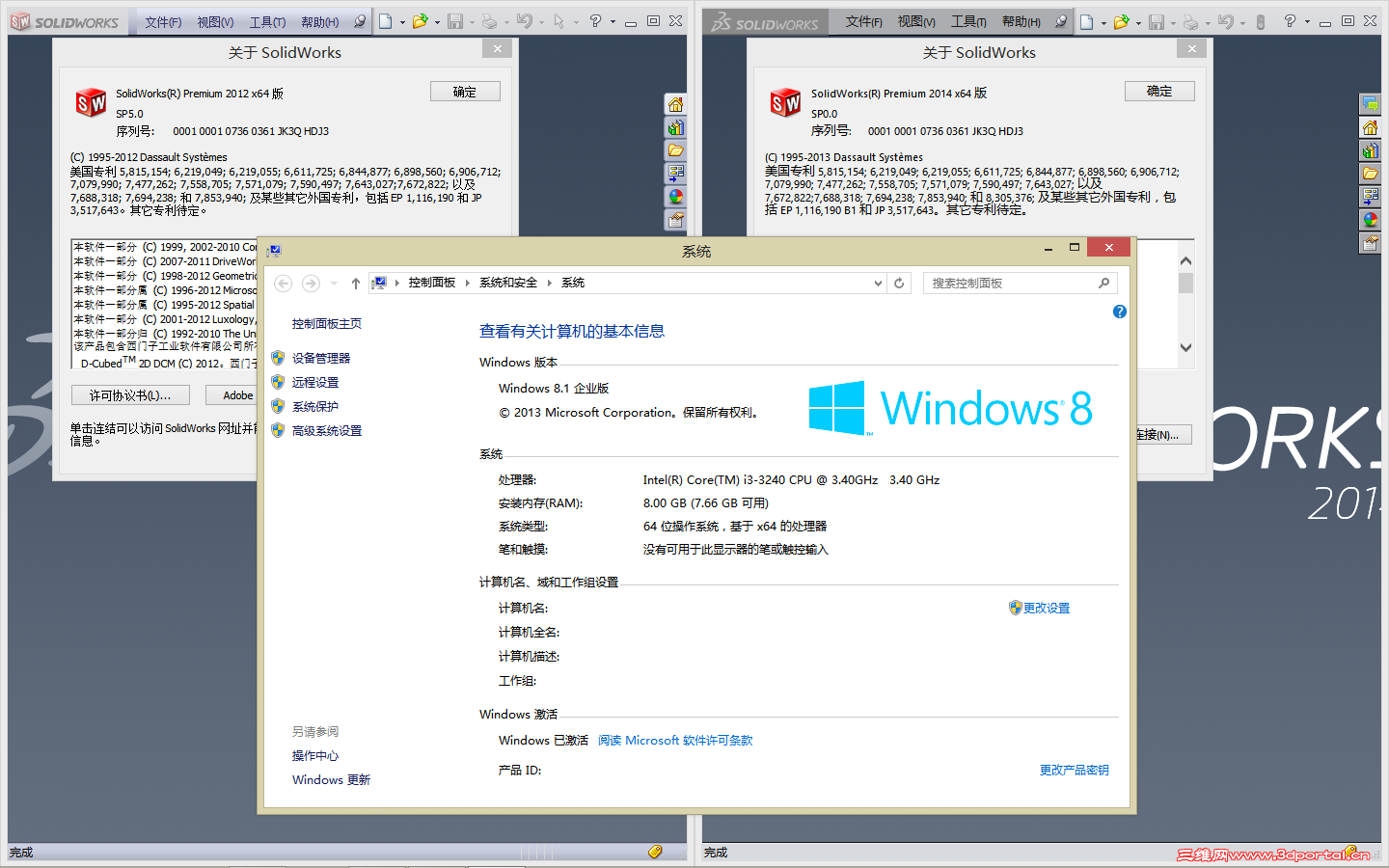1389x868 pixels.
Task: Open Appearances color ball tab in 2014 task pane
Action: click(x=1370, y=220)
